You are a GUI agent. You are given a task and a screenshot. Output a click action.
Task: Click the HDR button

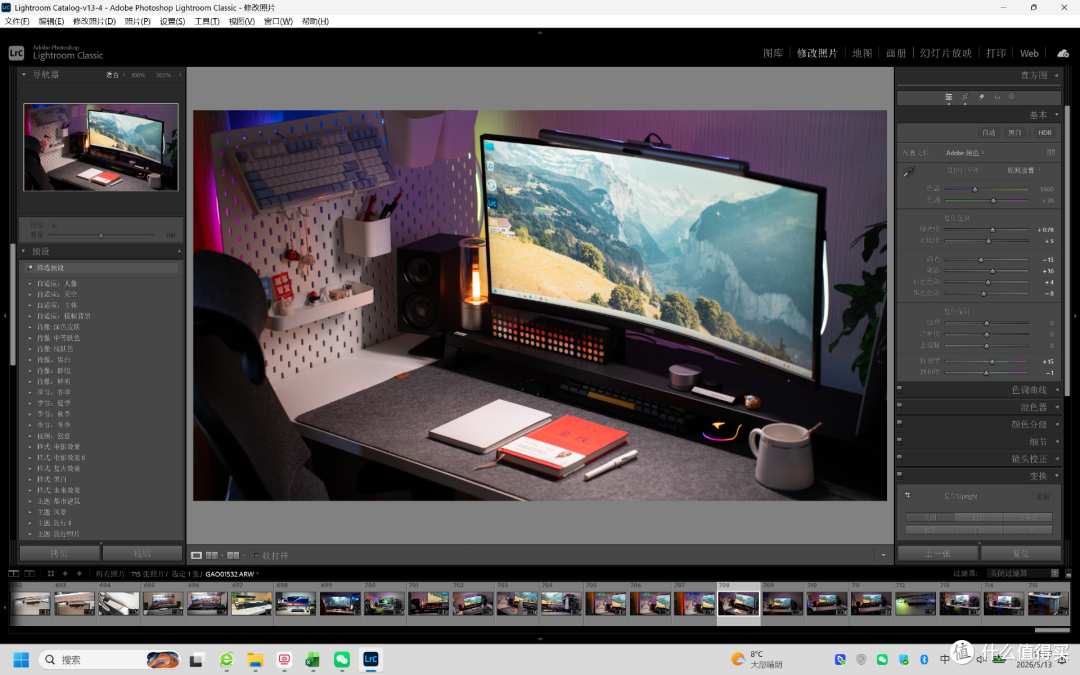click(x=1045, y=132)
